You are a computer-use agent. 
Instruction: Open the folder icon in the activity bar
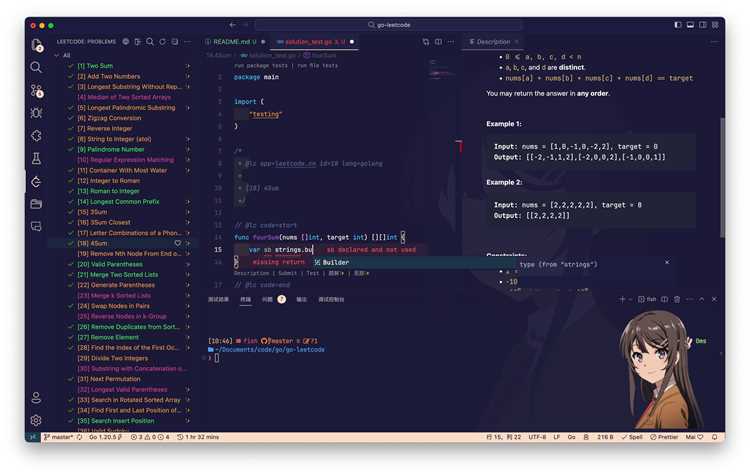coord(36,204)
